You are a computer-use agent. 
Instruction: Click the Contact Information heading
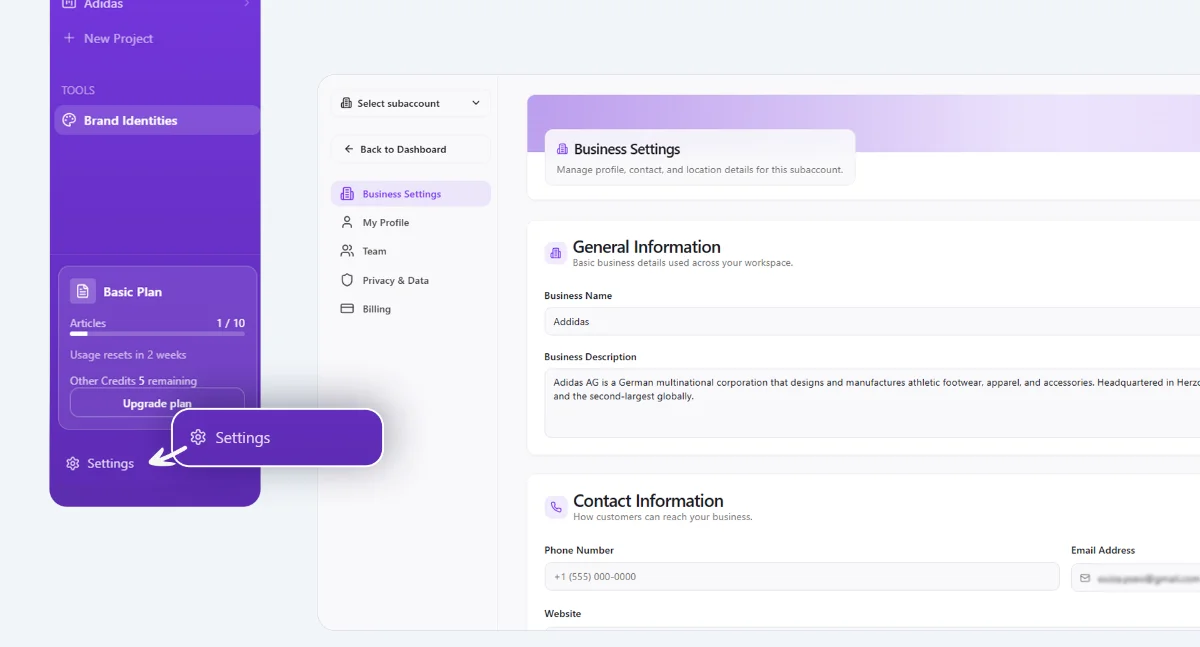pos(648,501)
